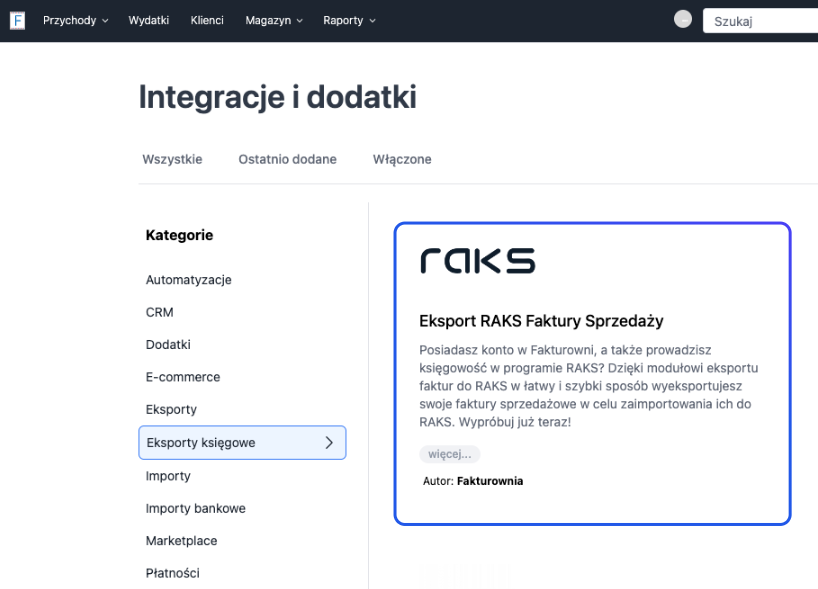Select the Wszystkie tab
The height and width of the screenshot is (589, 818).
pyautogui.click(x=172, y=159)
